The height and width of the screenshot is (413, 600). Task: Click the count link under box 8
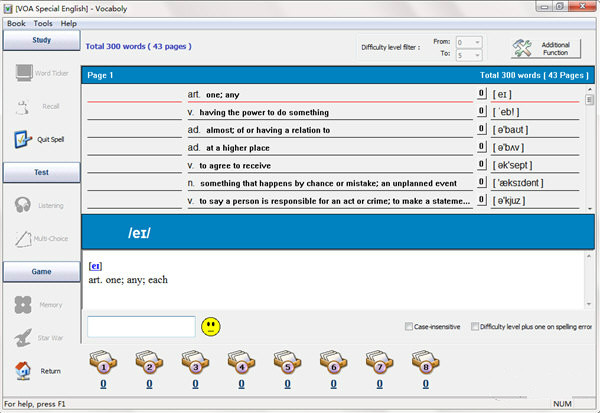pos(426,384)
